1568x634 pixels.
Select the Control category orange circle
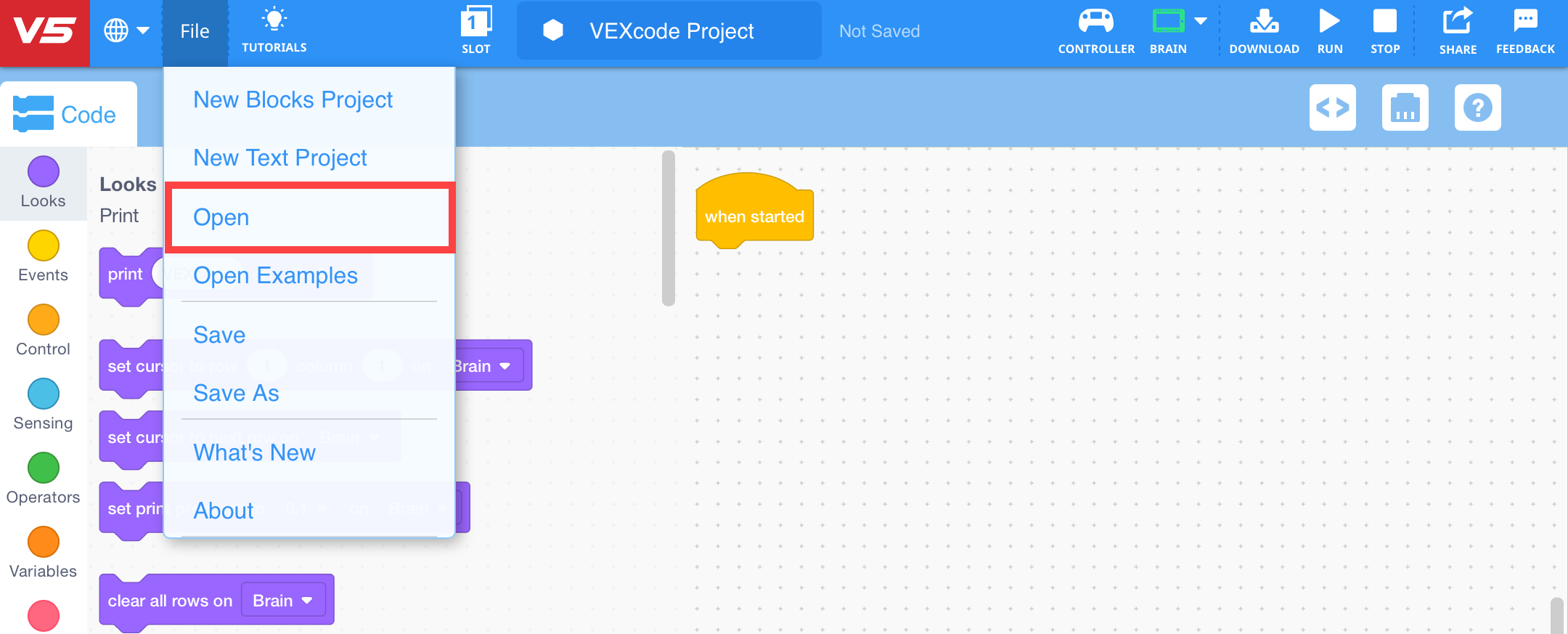44,320
